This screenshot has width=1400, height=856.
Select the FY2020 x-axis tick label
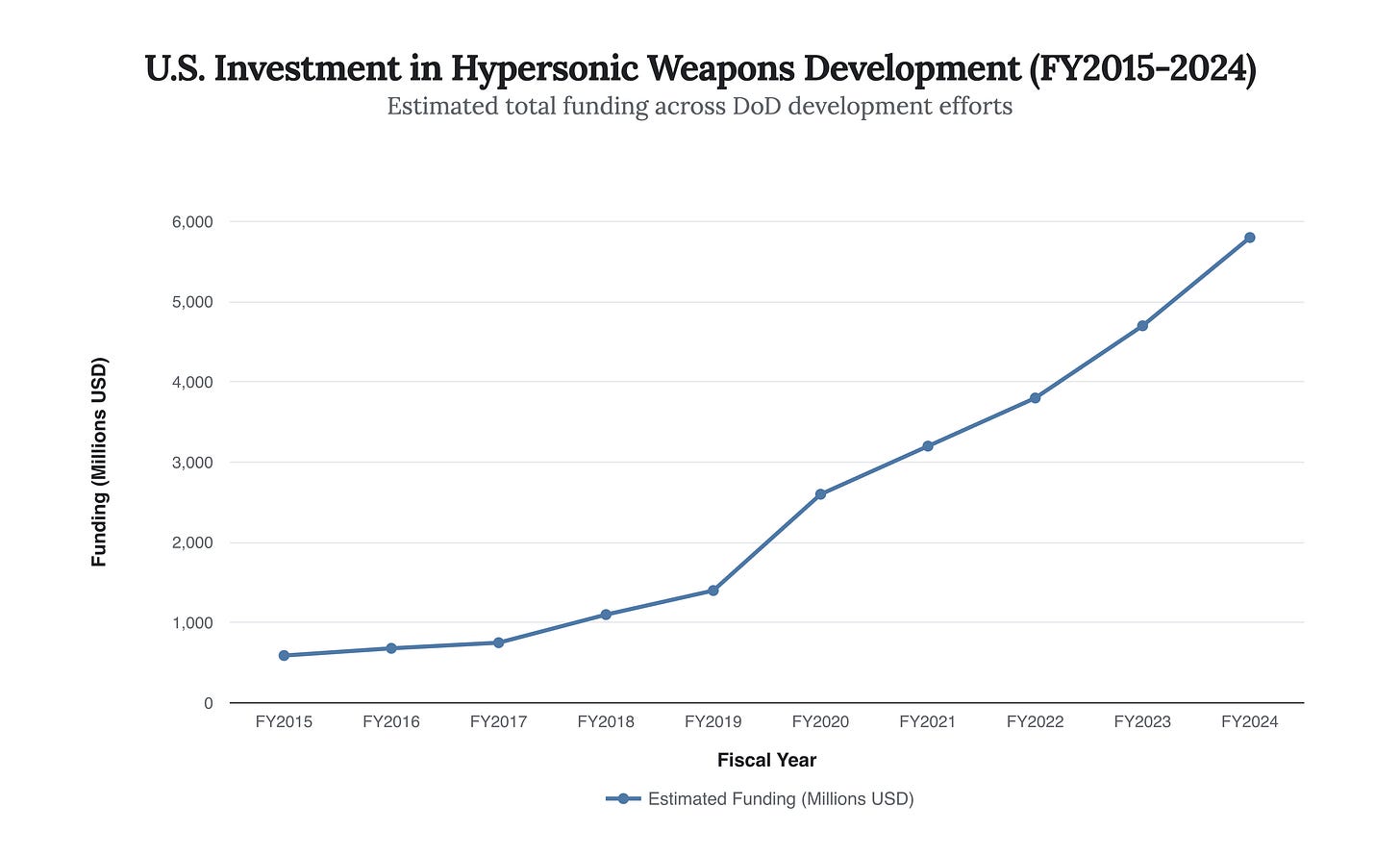click(x=821, y=721)
